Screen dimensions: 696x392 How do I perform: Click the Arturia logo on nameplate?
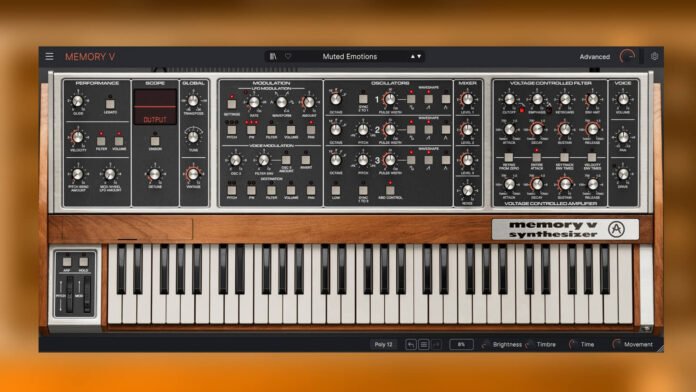(616, 229)
